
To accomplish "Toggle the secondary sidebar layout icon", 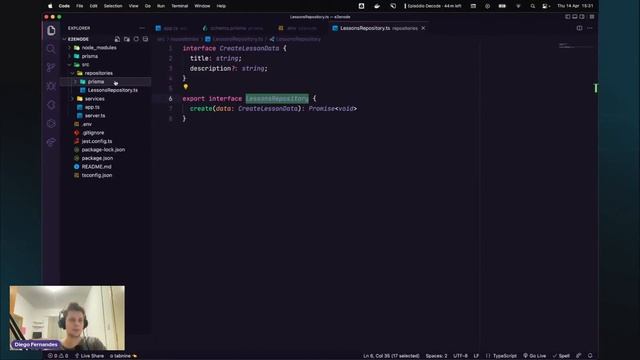I will 582,17.
